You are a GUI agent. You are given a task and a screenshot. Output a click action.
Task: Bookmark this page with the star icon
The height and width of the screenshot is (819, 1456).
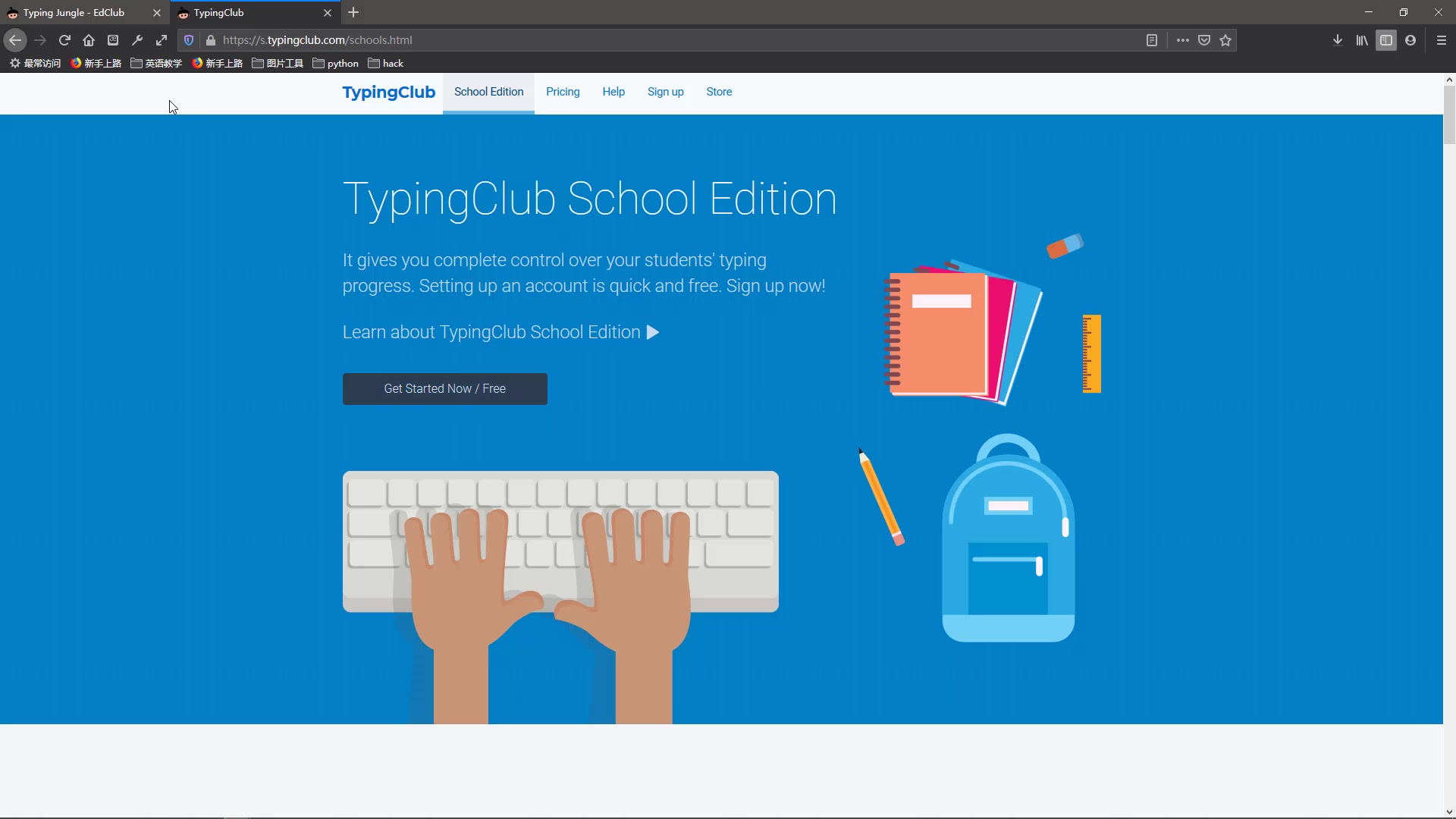point(1225,40)
